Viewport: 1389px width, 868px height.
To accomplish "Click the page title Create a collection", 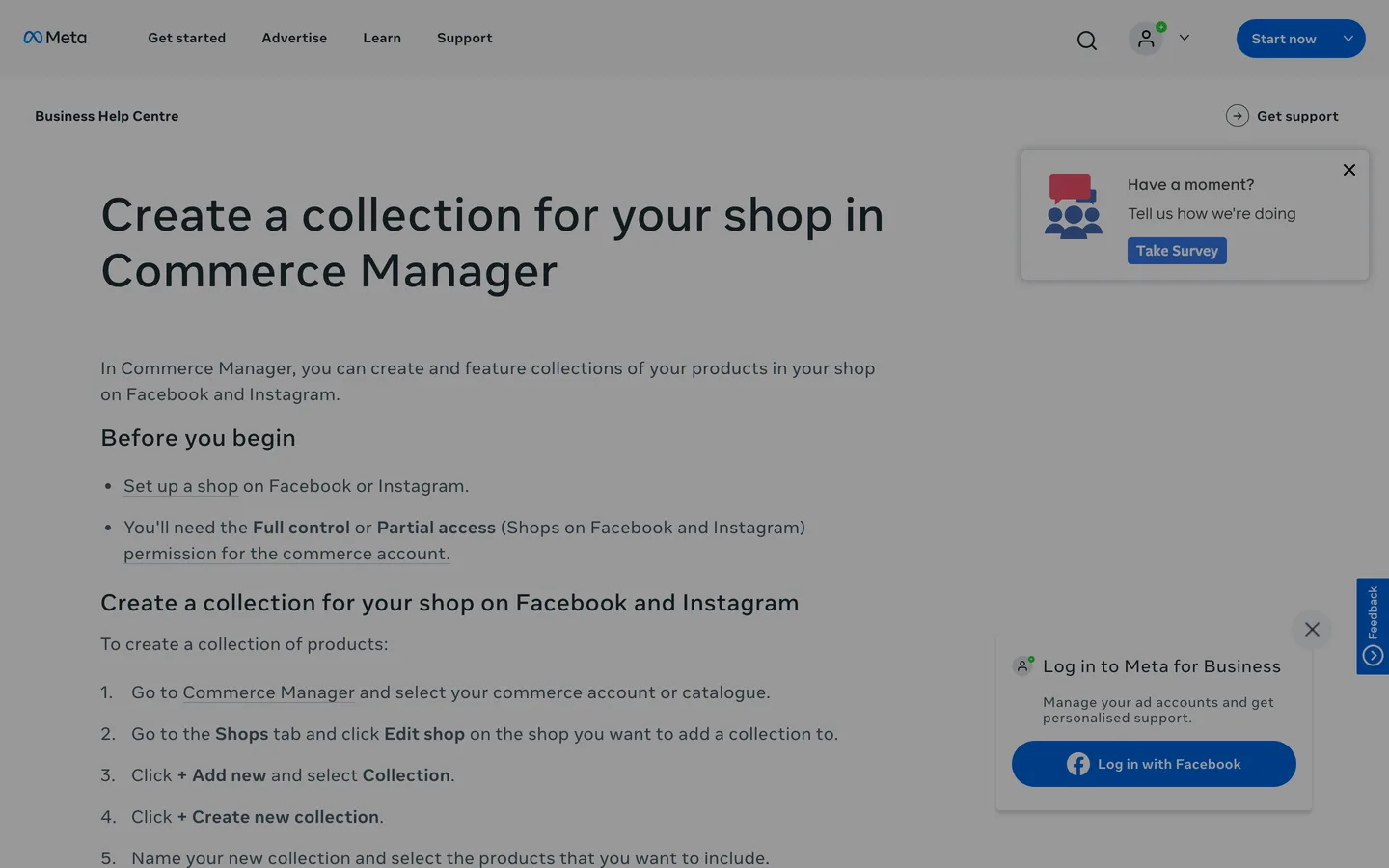I will click(x=492, y=242).
